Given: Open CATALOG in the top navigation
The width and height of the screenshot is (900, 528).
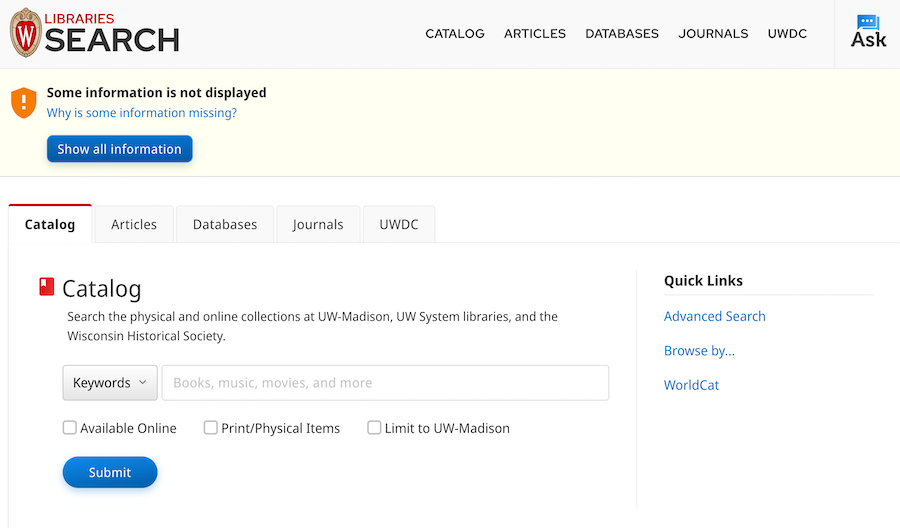Looking at the screenshot, I should (455, 34).
